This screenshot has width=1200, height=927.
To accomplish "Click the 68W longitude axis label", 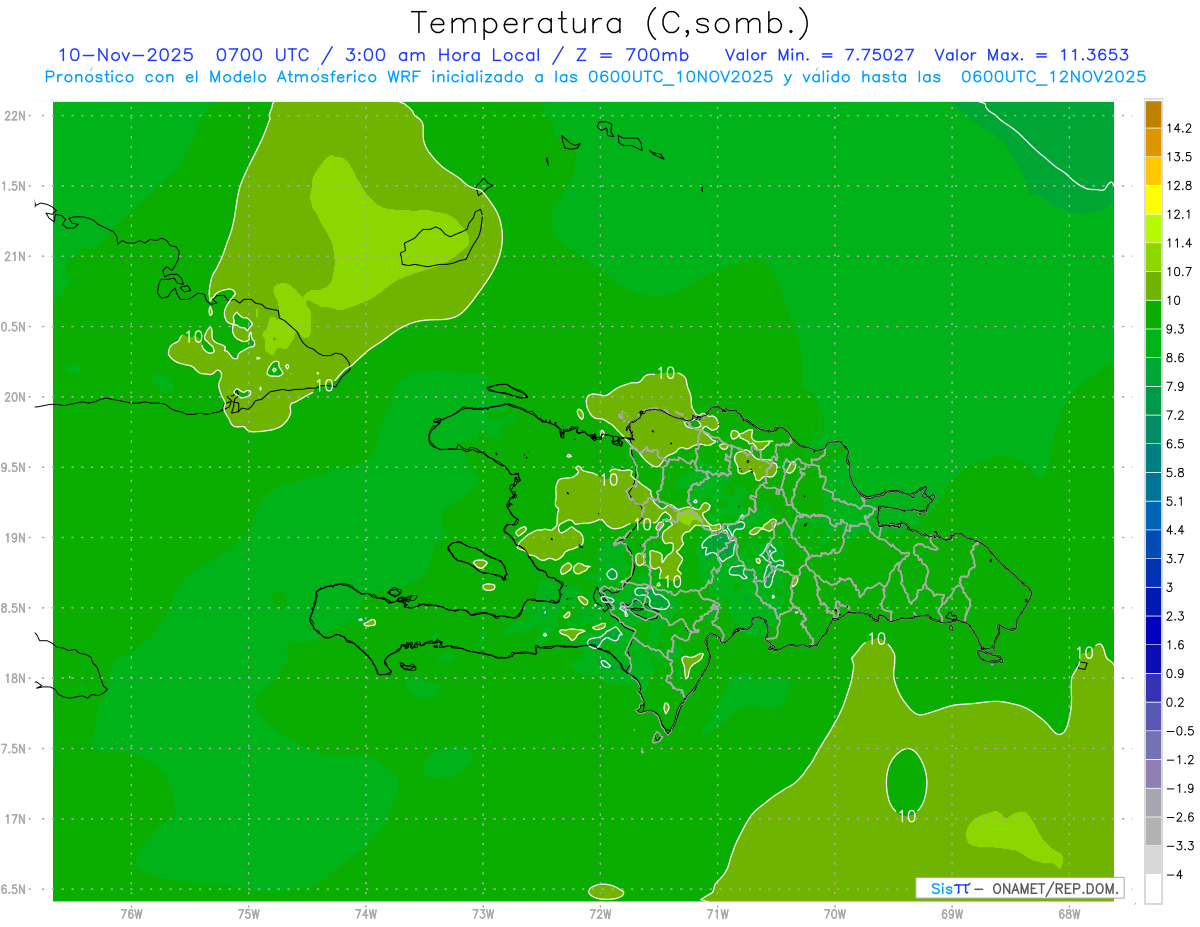I will [1069, 913].
